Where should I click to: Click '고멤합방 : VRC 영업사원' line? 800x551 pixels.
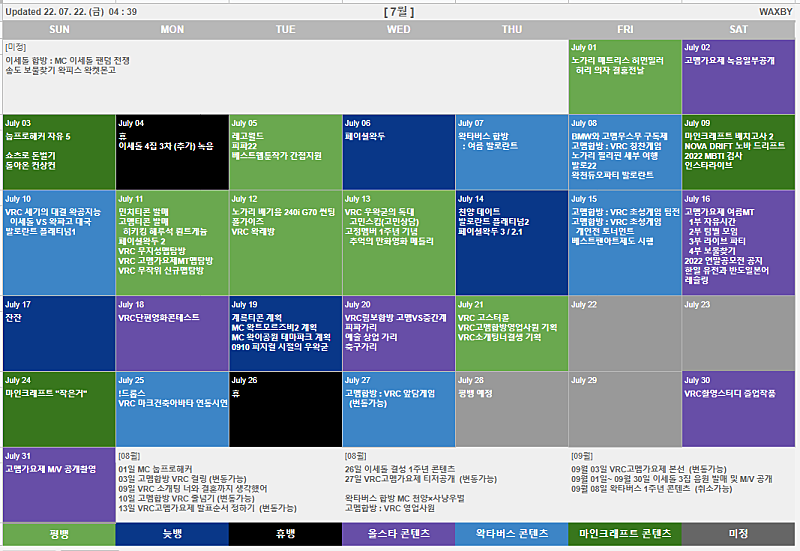pos(389,508)
